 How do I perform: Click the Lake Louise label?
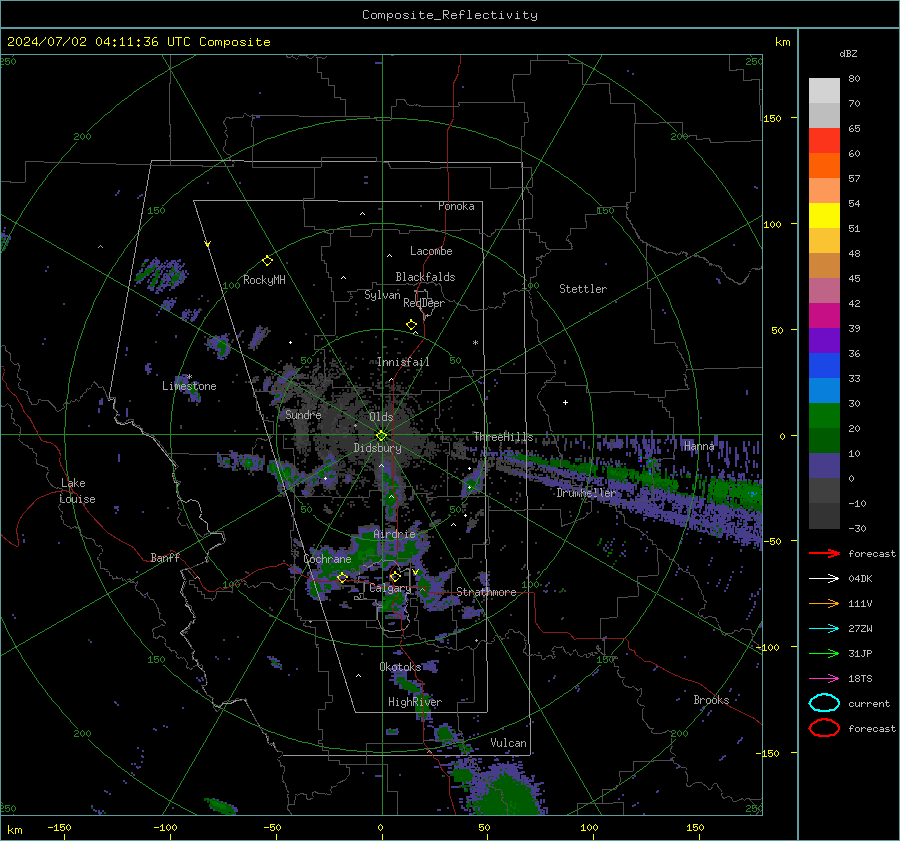(77, 491)
